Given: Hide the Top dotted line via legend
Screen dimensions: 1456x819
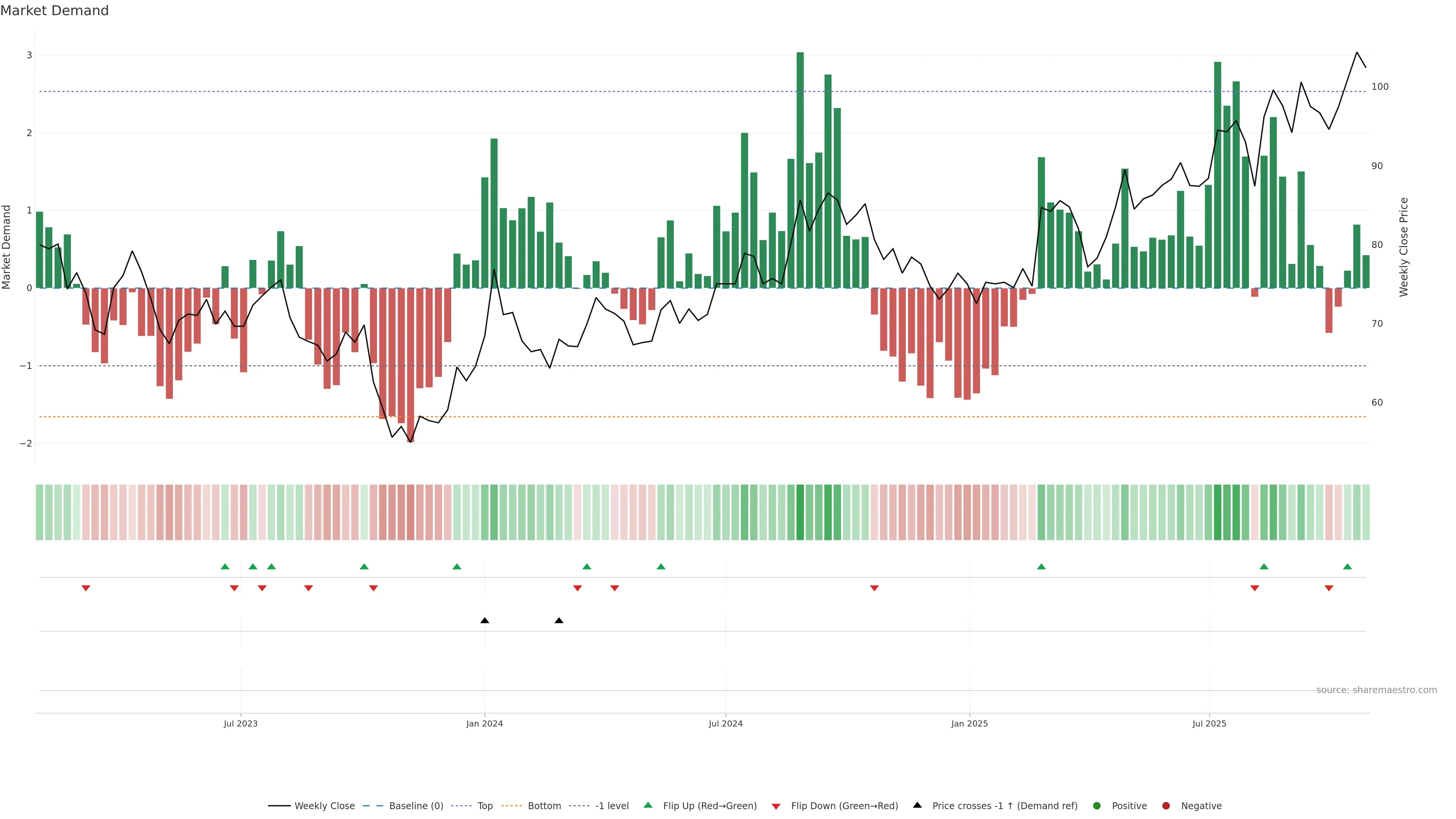Looking at the screenshot, I should pos(485,806).
